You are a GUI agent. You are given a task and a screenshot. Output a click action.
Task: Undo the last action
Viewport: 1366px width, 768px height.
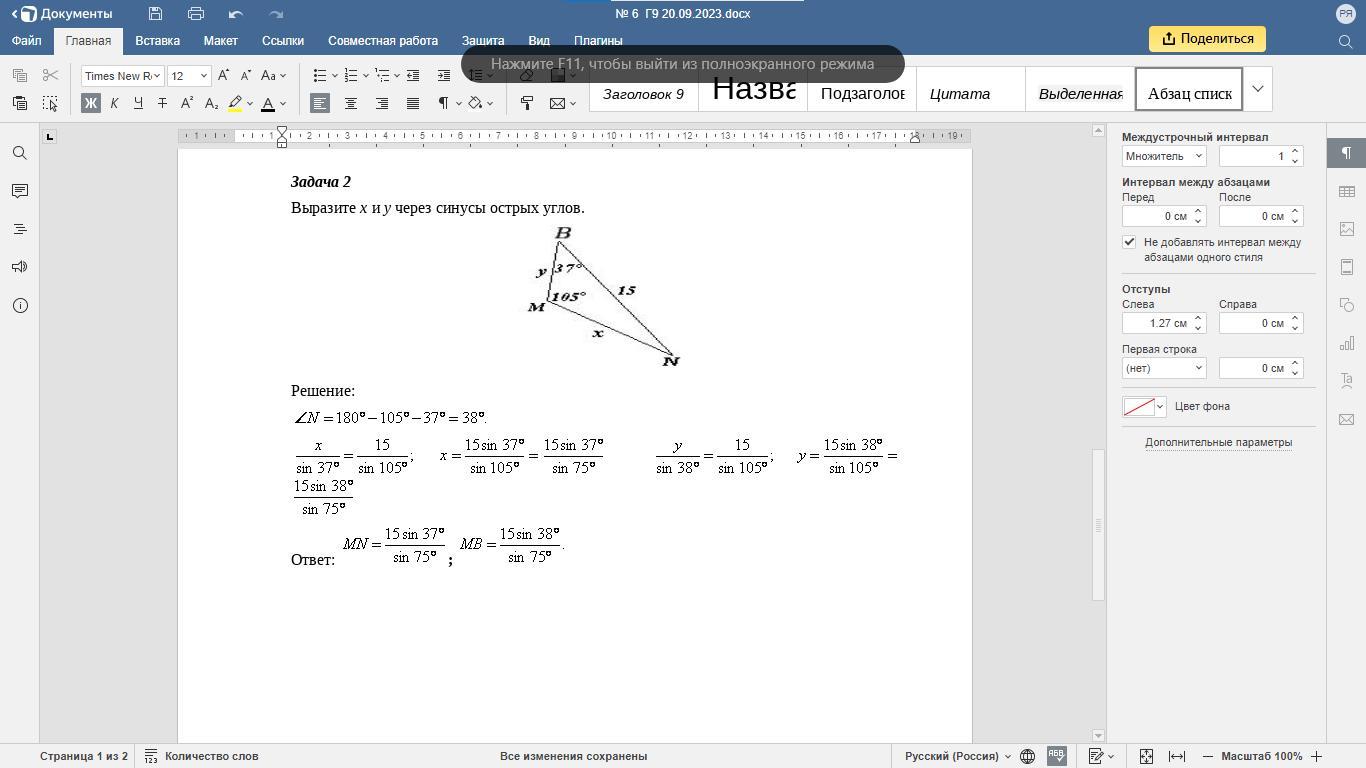[236, 14]
